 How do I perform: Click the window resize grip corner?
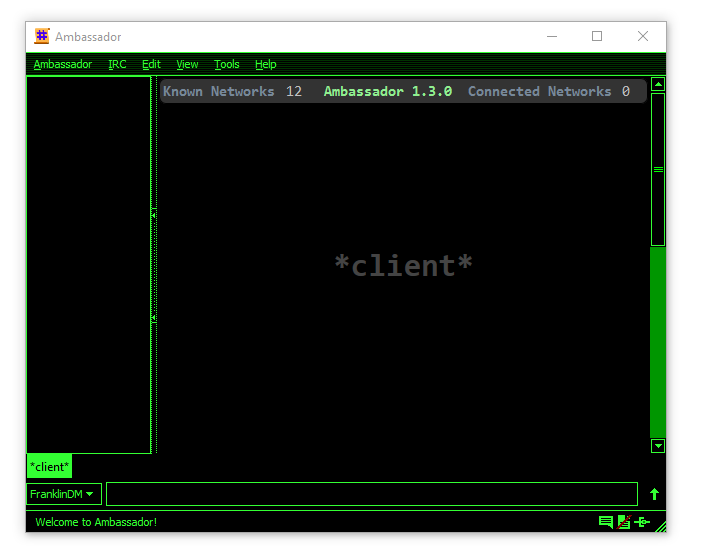coord(661,527)
